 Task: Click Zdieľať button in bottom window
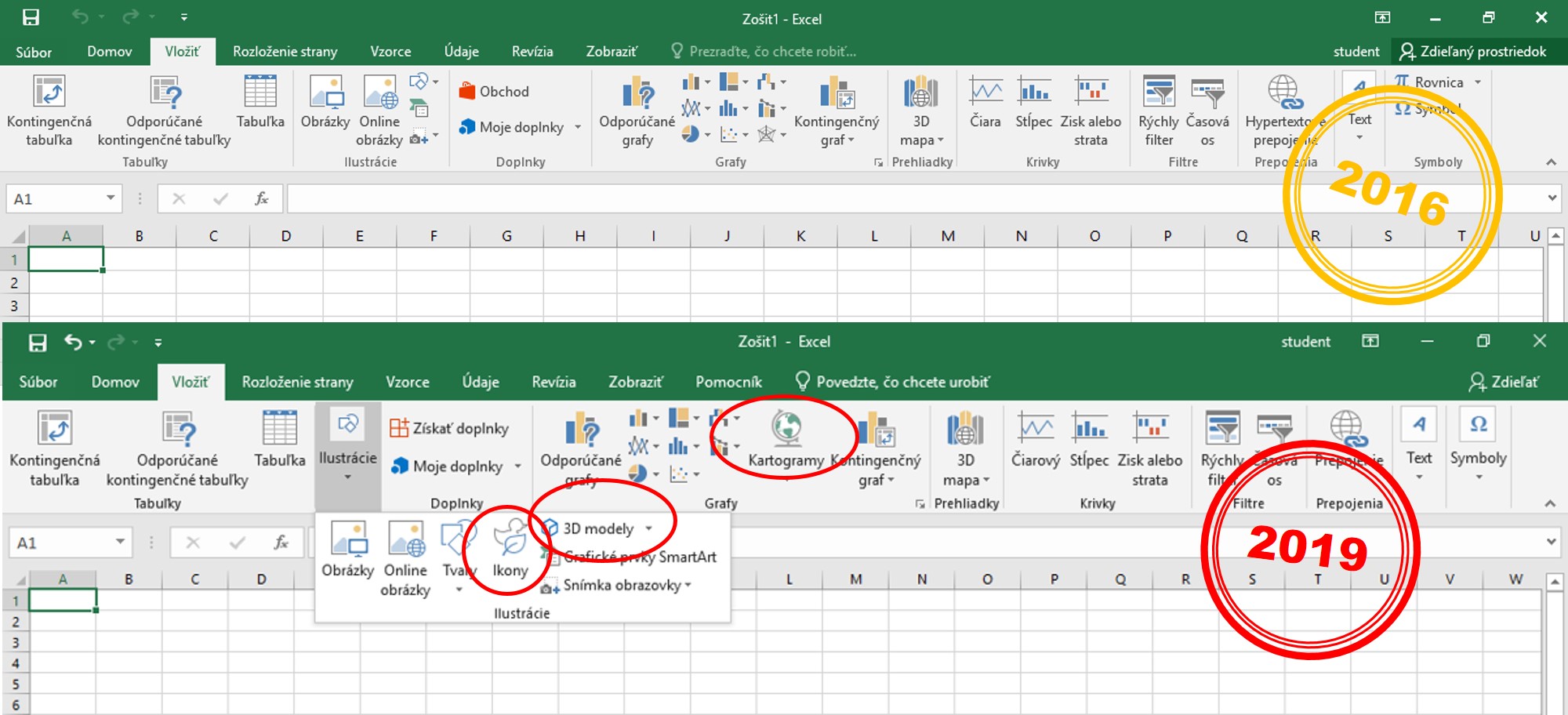[1504, 382]
